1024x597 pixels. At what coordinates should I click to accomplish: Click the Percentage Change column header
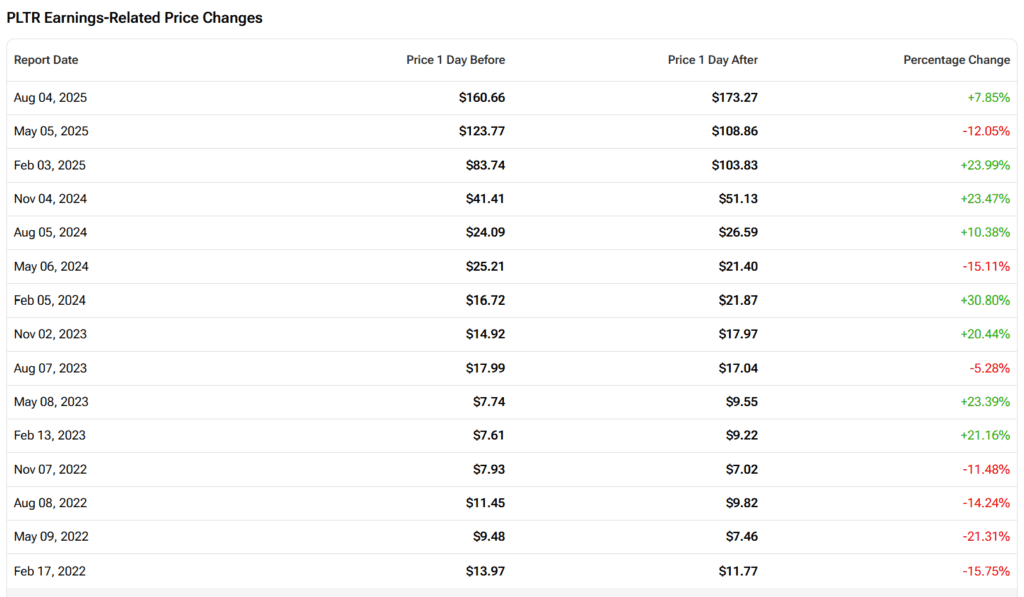956,60
